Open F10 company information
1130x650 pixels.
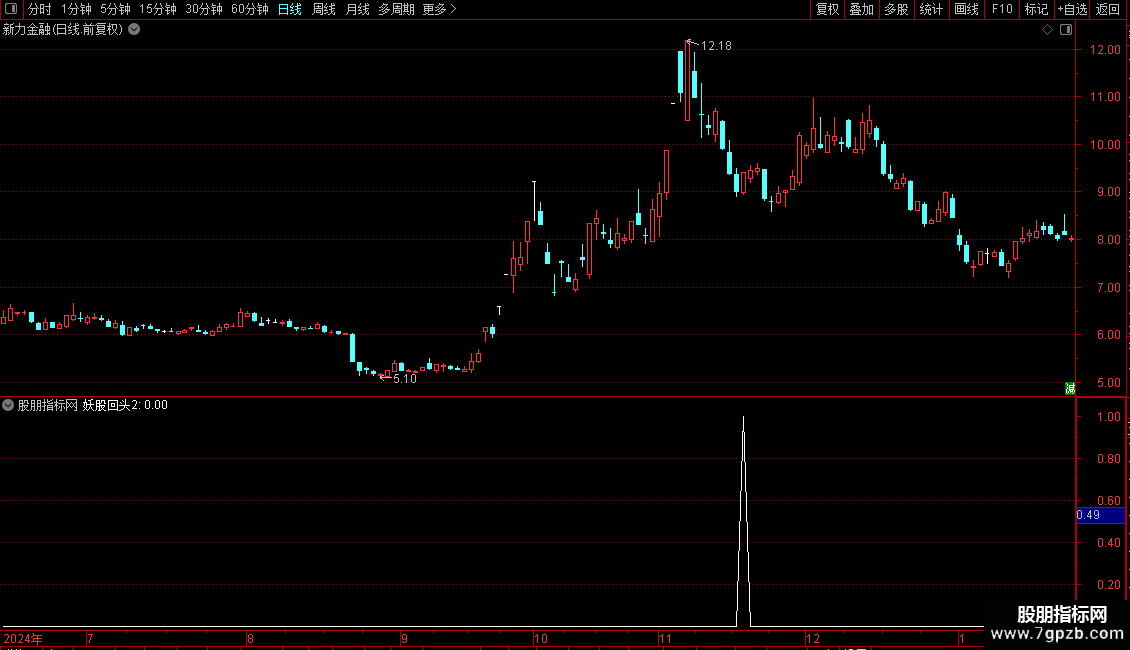pyautogui.click(x=1002, y=9)
